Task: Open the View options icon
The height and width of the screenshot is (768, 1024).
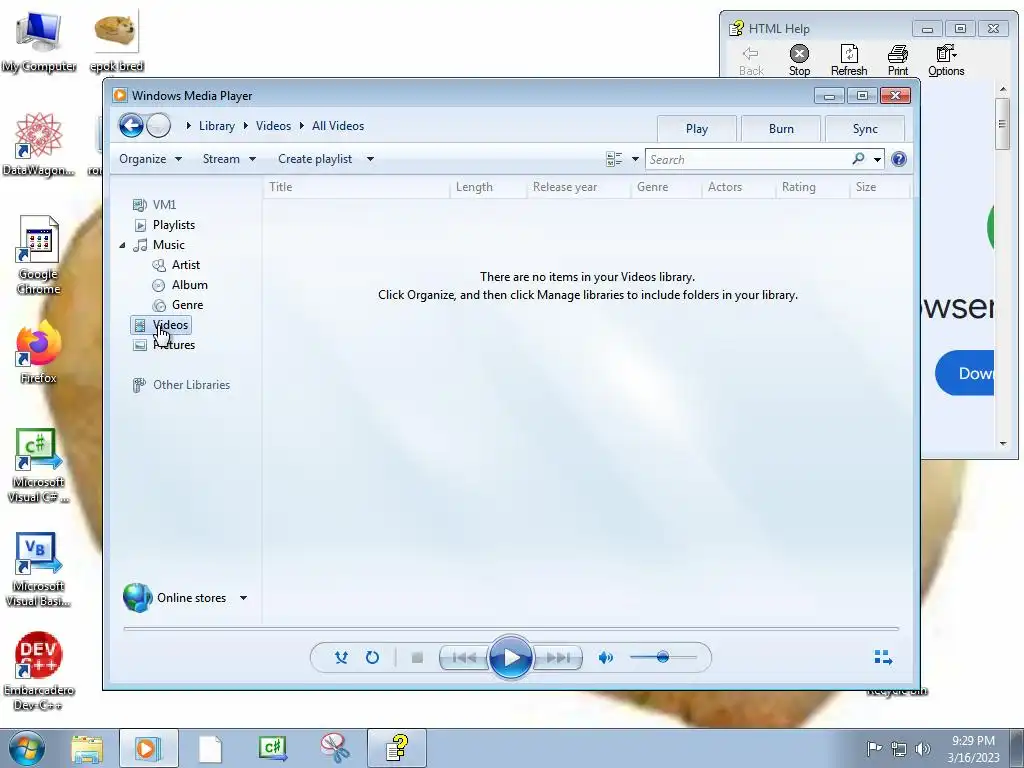Action: (614, 159)
